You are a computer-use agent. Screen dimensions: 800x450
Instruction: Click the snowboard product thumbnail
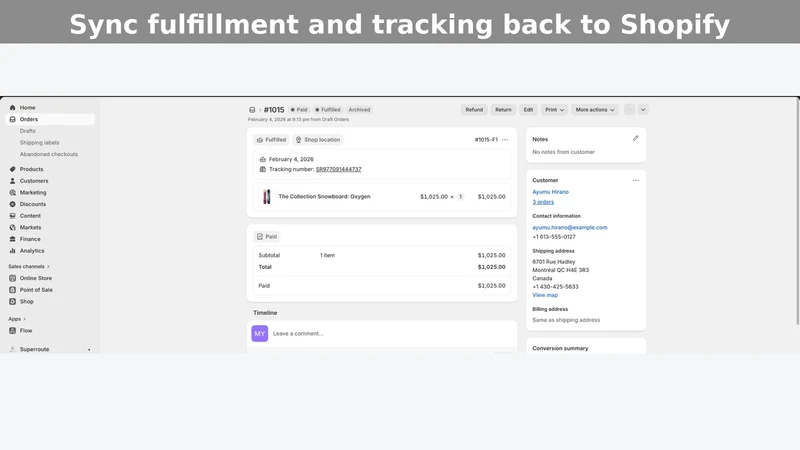[x=266, y=196]
